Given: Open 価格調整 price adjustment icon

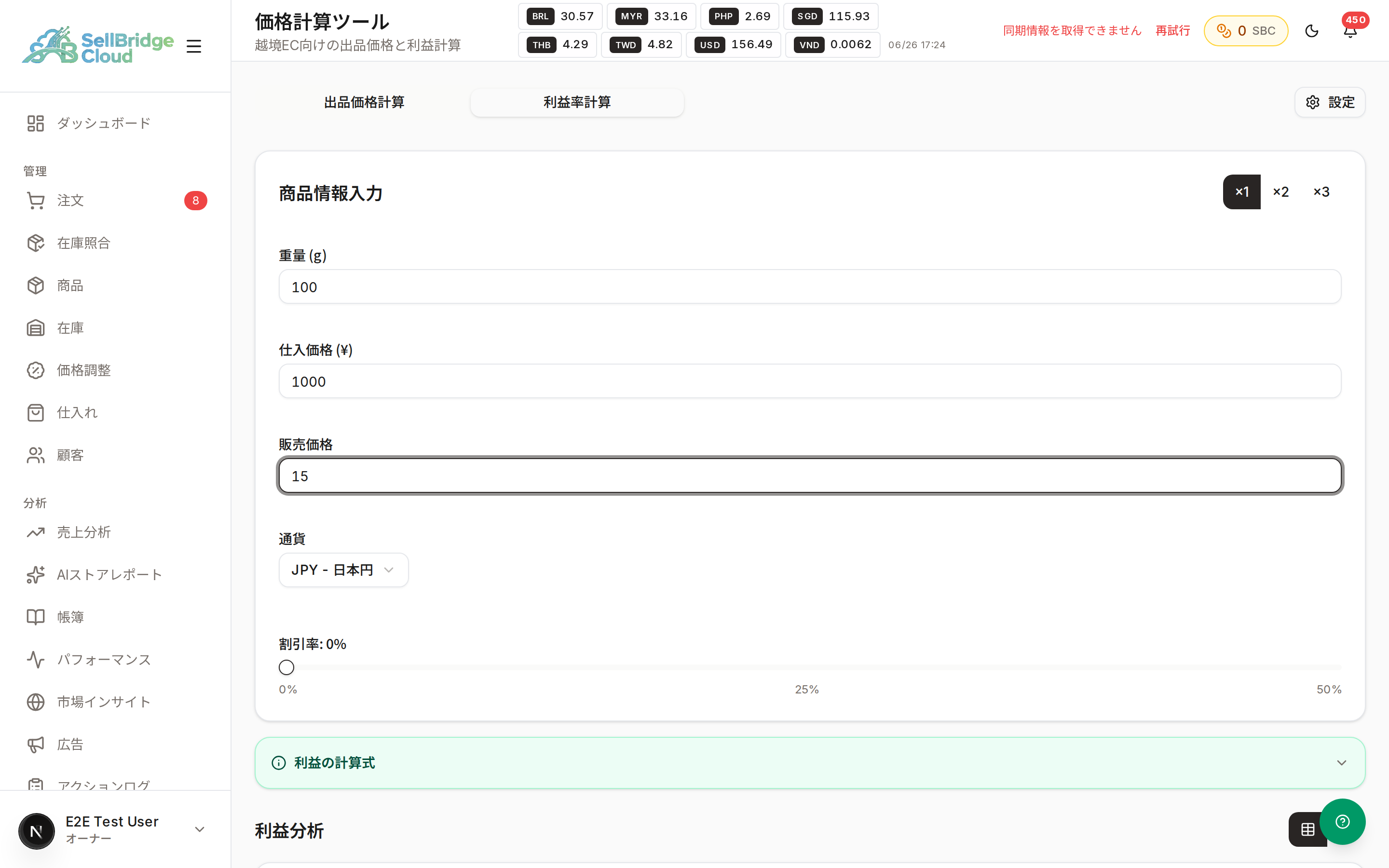Looking at the screenshot, I should pyautogui.click(x=36, y=370).
